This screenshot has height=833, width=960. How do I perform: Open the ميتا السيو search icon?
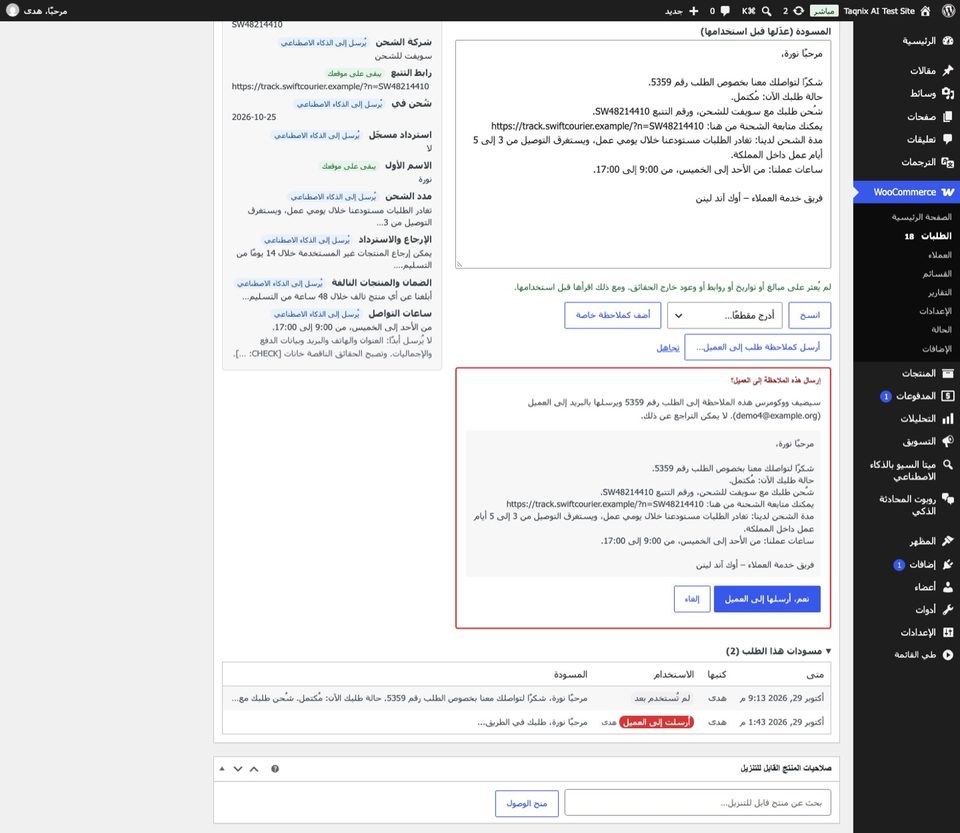tap(948, 464)
